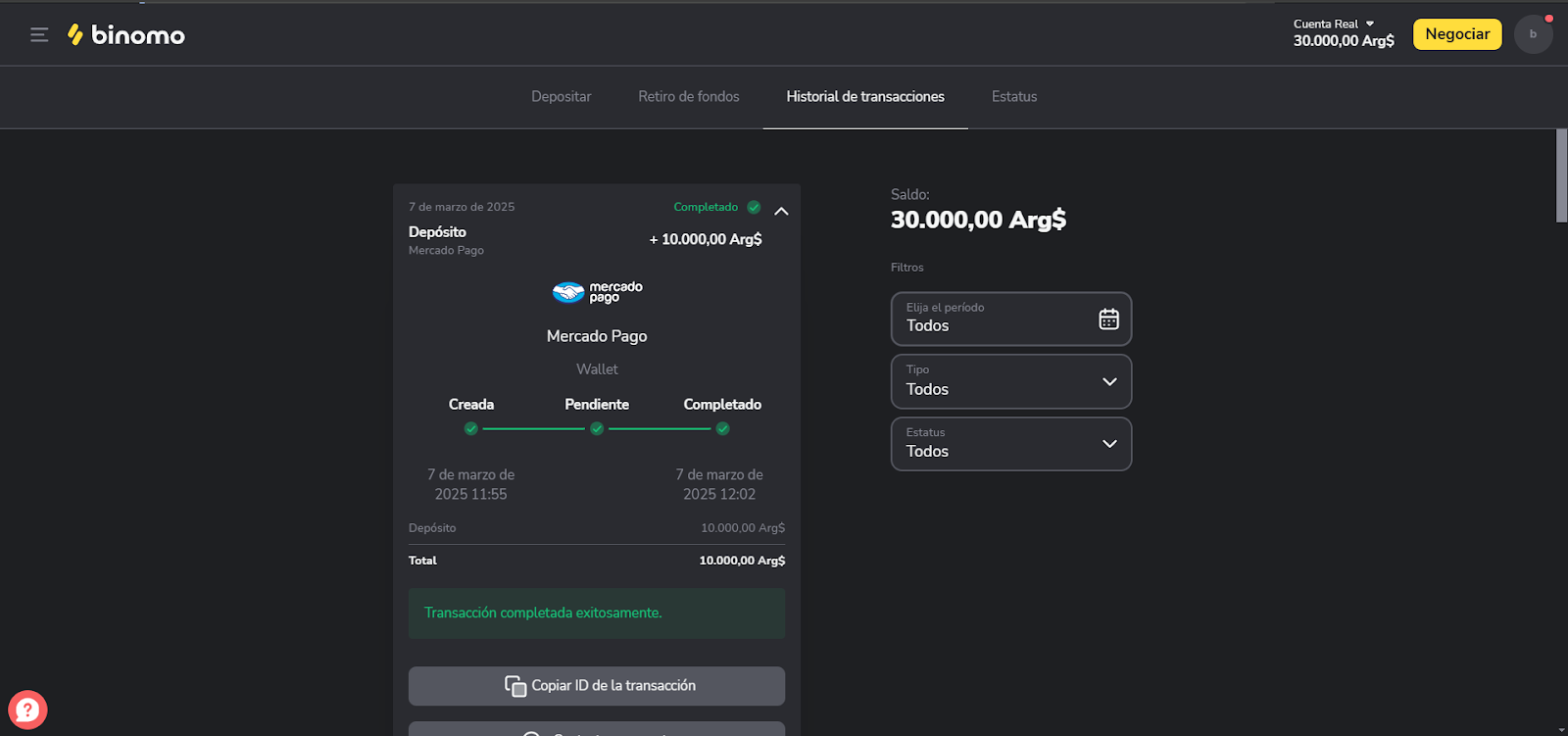Click the Binomo logo
This screenshot has width=1568, height=736.
click(125, 35)
